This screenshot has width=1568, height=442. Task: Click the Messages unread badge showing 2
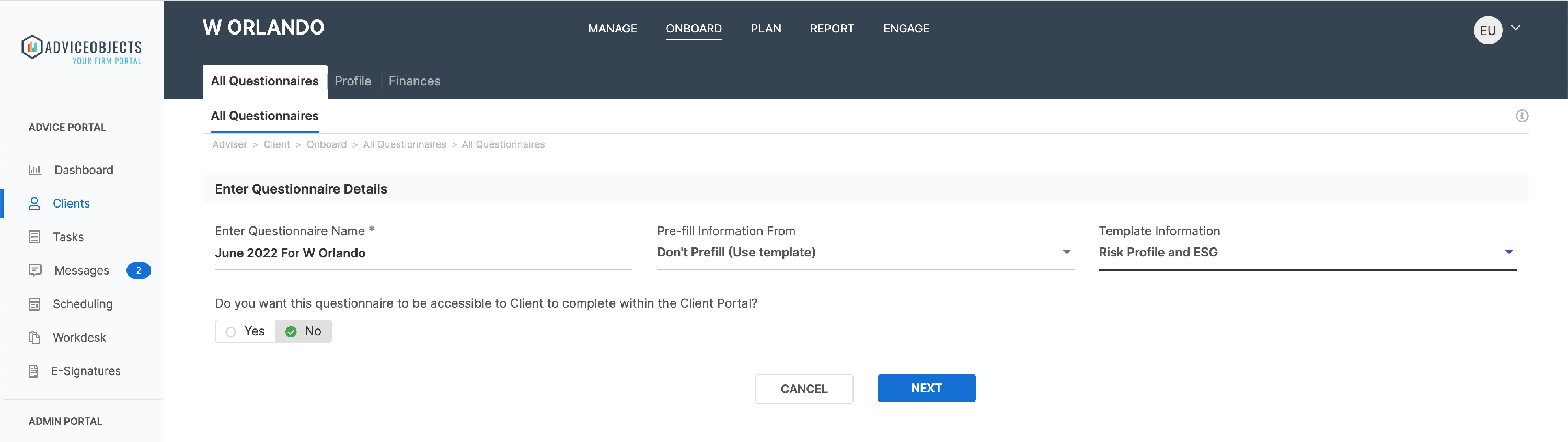(139, 270)
